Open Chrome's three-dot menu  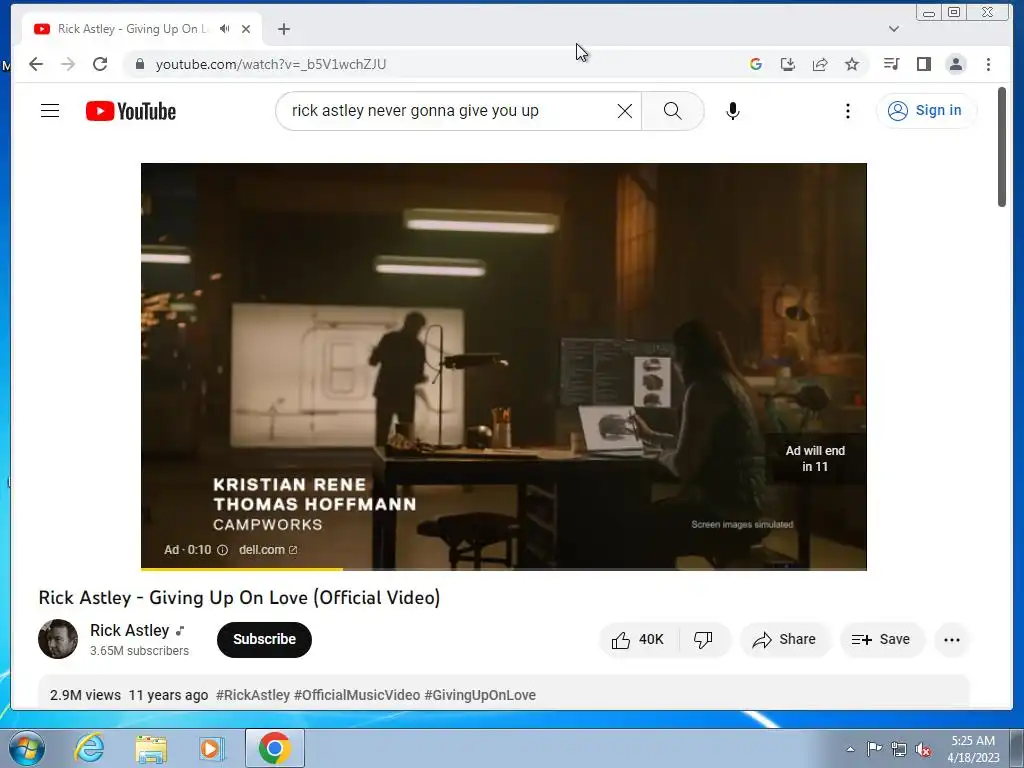pos(988,64)
